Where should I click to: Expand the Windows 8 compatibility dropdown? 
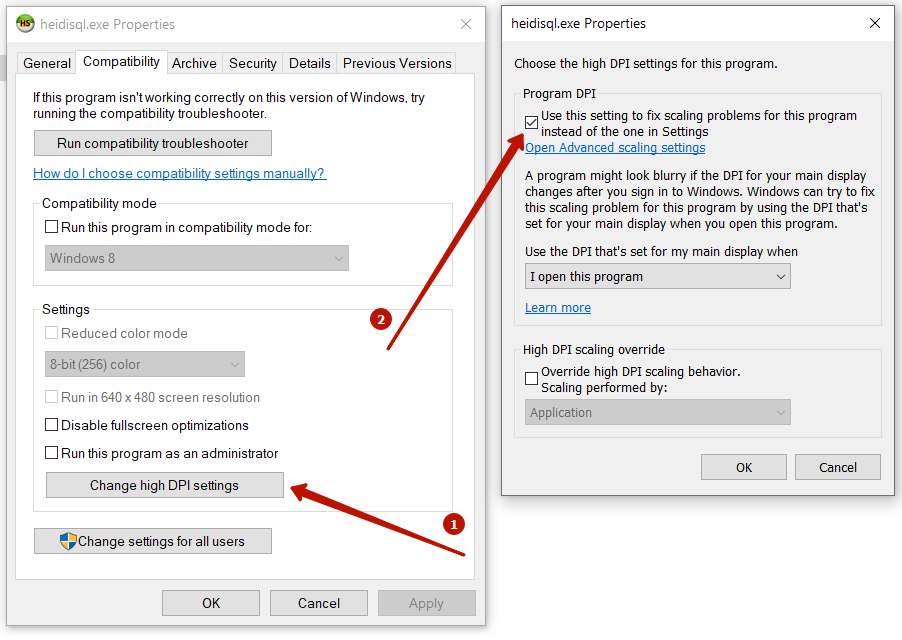tap(197, 258)
